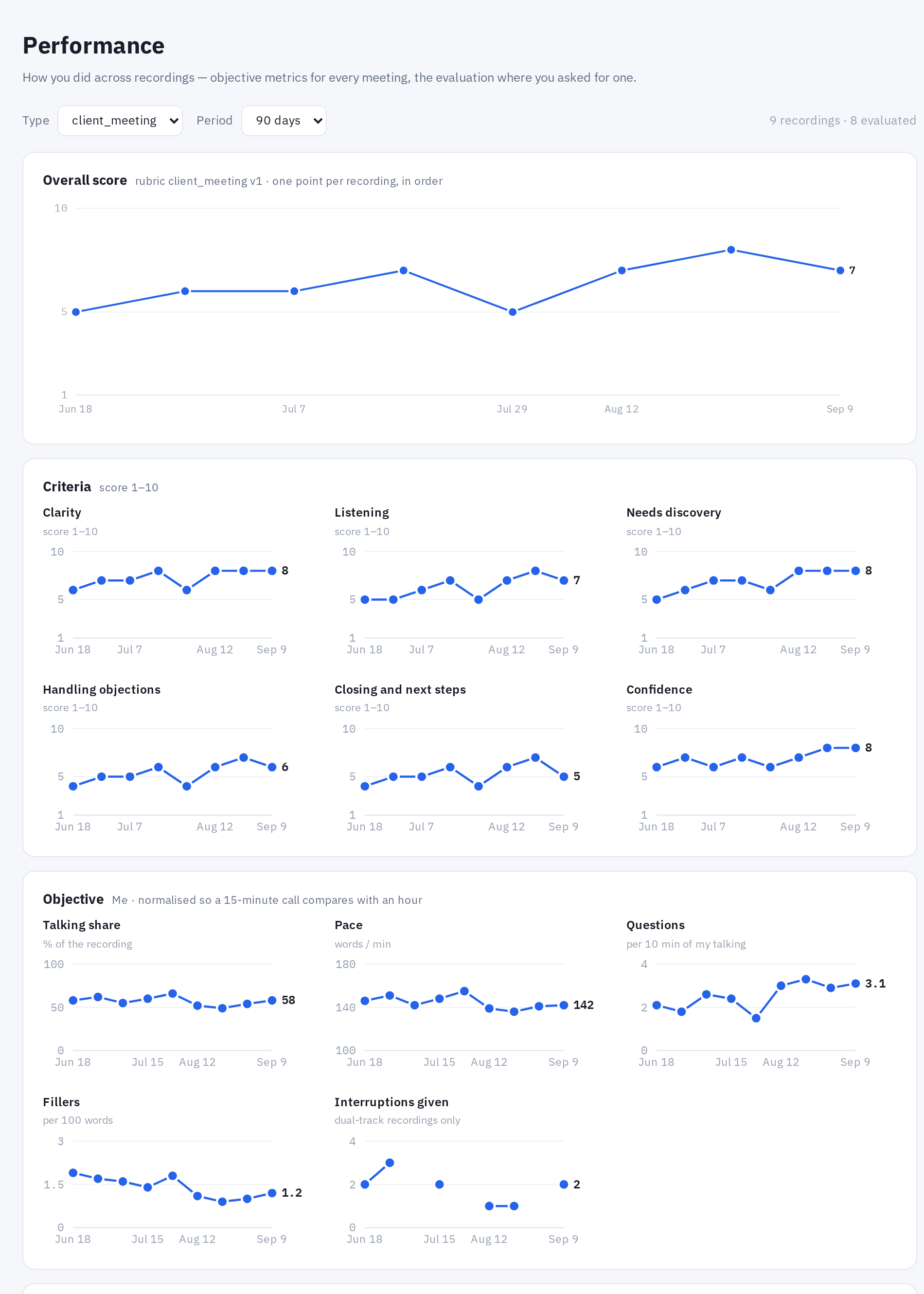This screenshot has height=1294, width=924.
Task: Select the final Clarity data point labeled 8
Action: pos(272,571)
